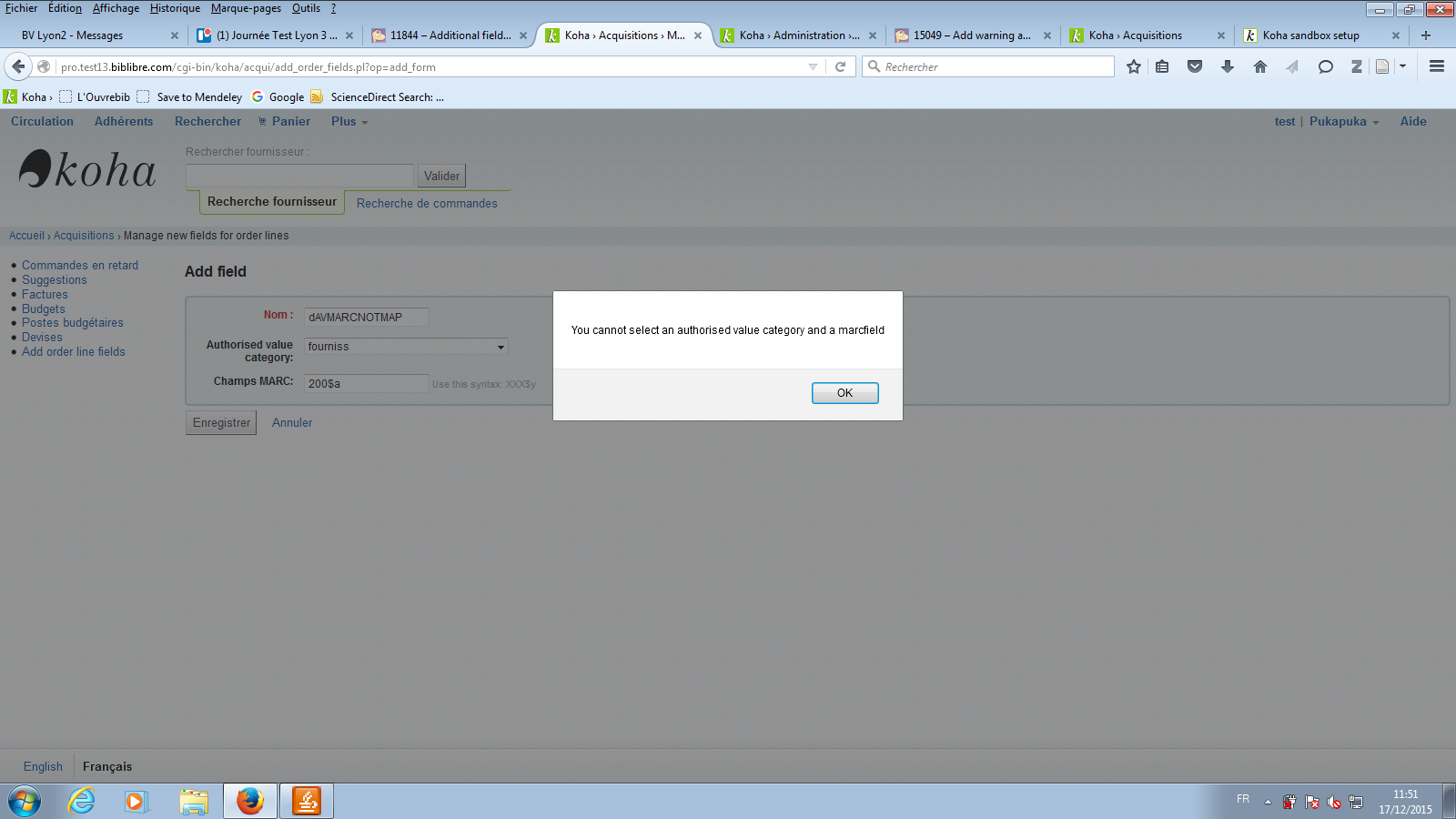Bookmark this page with star icon
This screenshot has width=1456, height=819.
pyautogui.click(x=1133, y=66)
